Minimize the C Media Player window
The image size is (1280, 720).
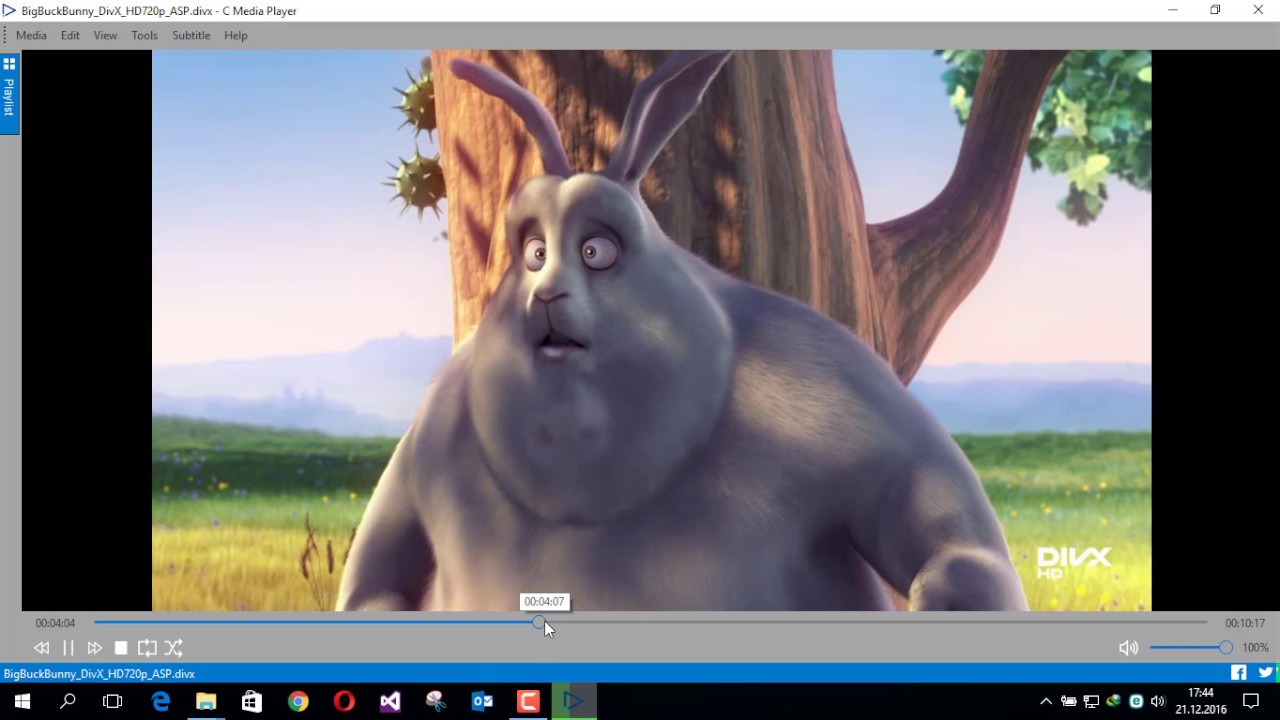click(1173, 10)
